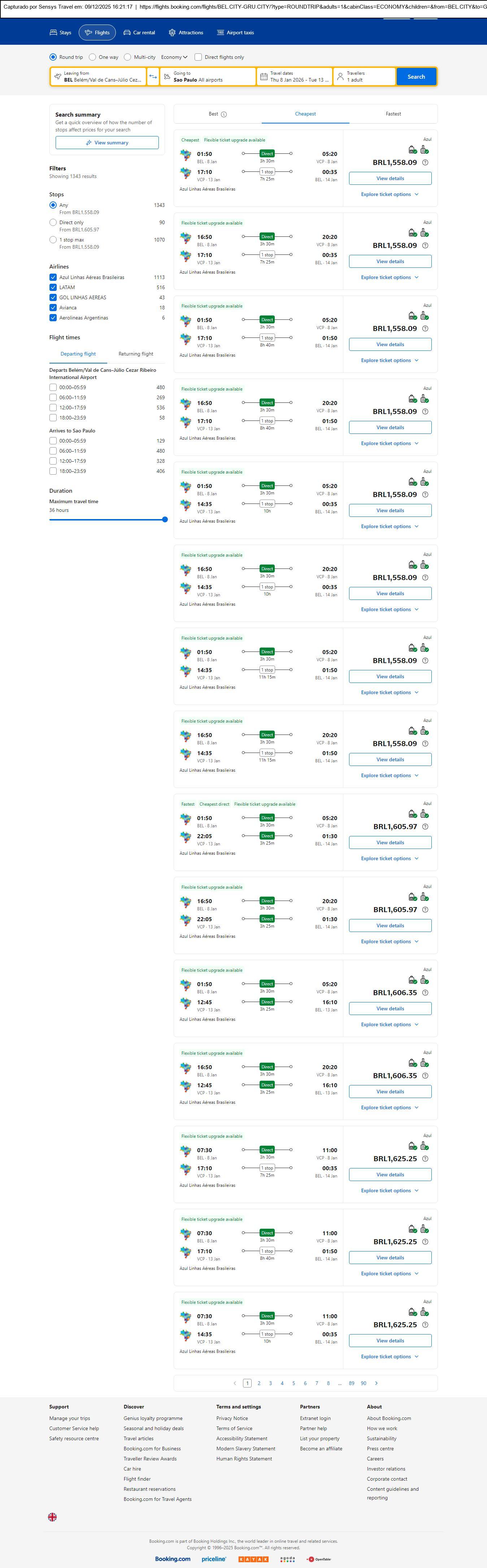Click the info icon next to Best tab
Viewport: 487px width, 1568px height.
tap(224, 114)
